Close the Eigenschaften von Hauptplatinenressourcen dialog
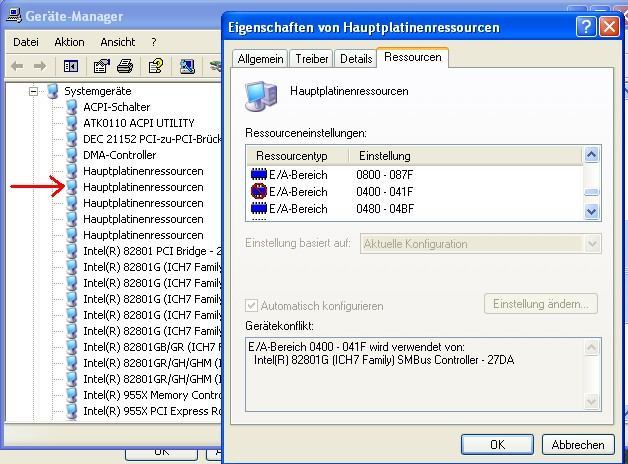 coord(609,27)
